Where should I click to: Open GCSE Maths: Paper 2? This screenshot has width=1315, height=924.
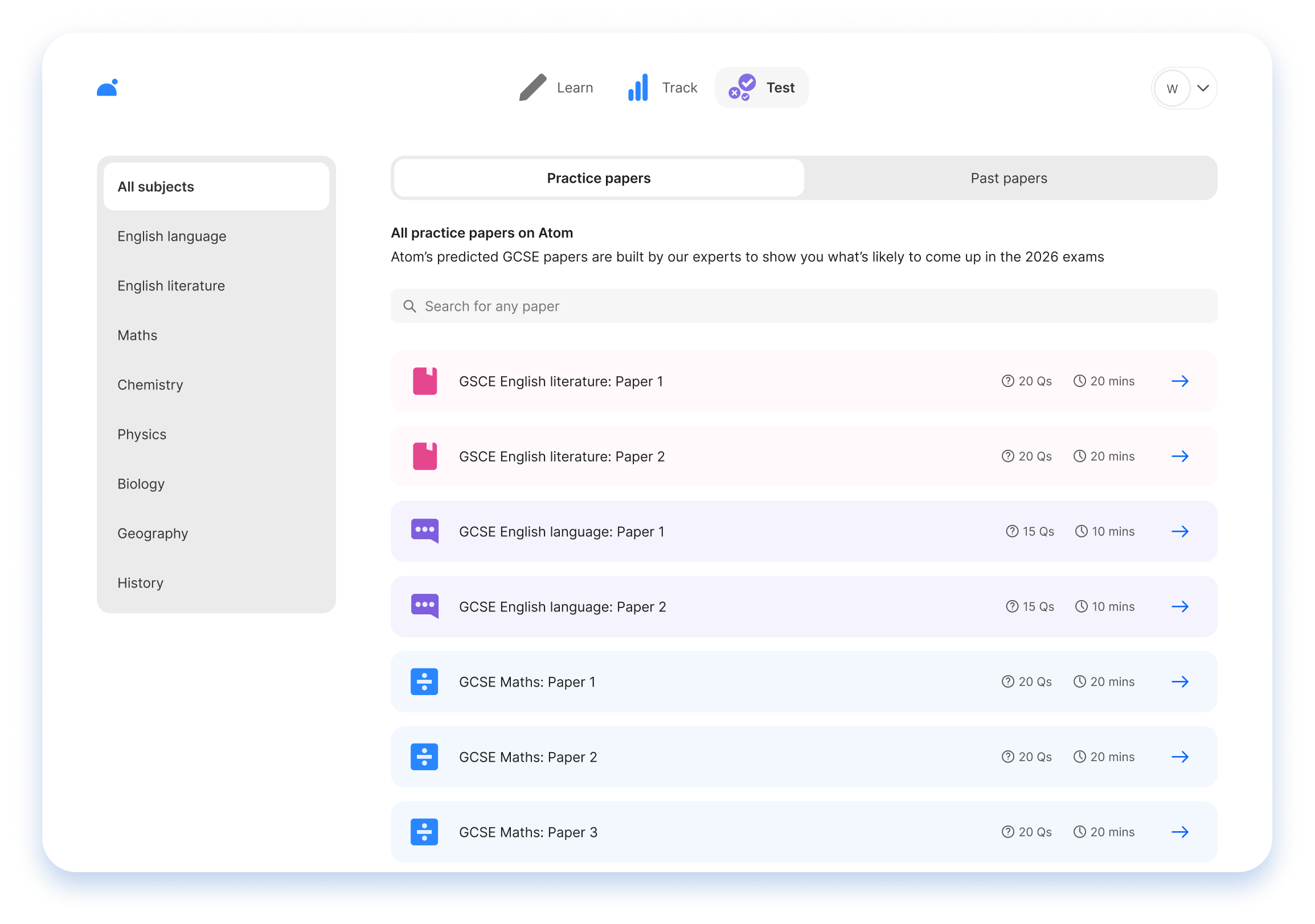coord(527,757)
